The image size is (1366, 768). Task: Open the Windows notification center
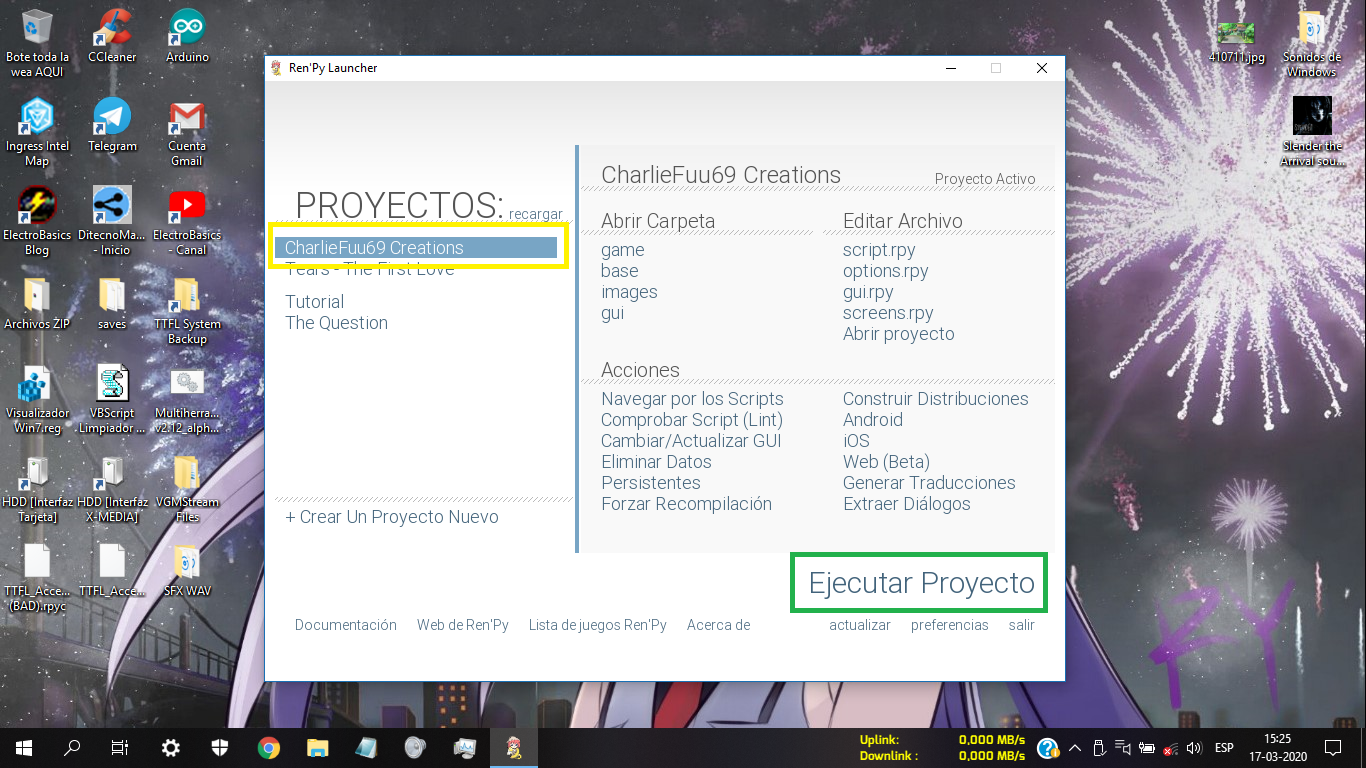1332,747
